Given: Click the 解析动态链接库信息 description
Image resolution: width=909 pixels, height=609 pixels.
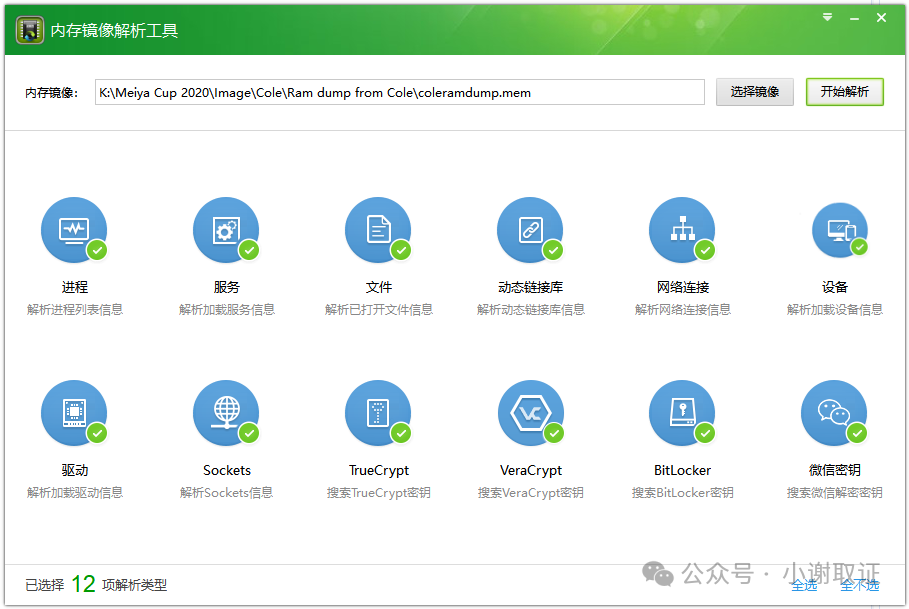Looking at the screenshot, I should [x=530, y=309].
